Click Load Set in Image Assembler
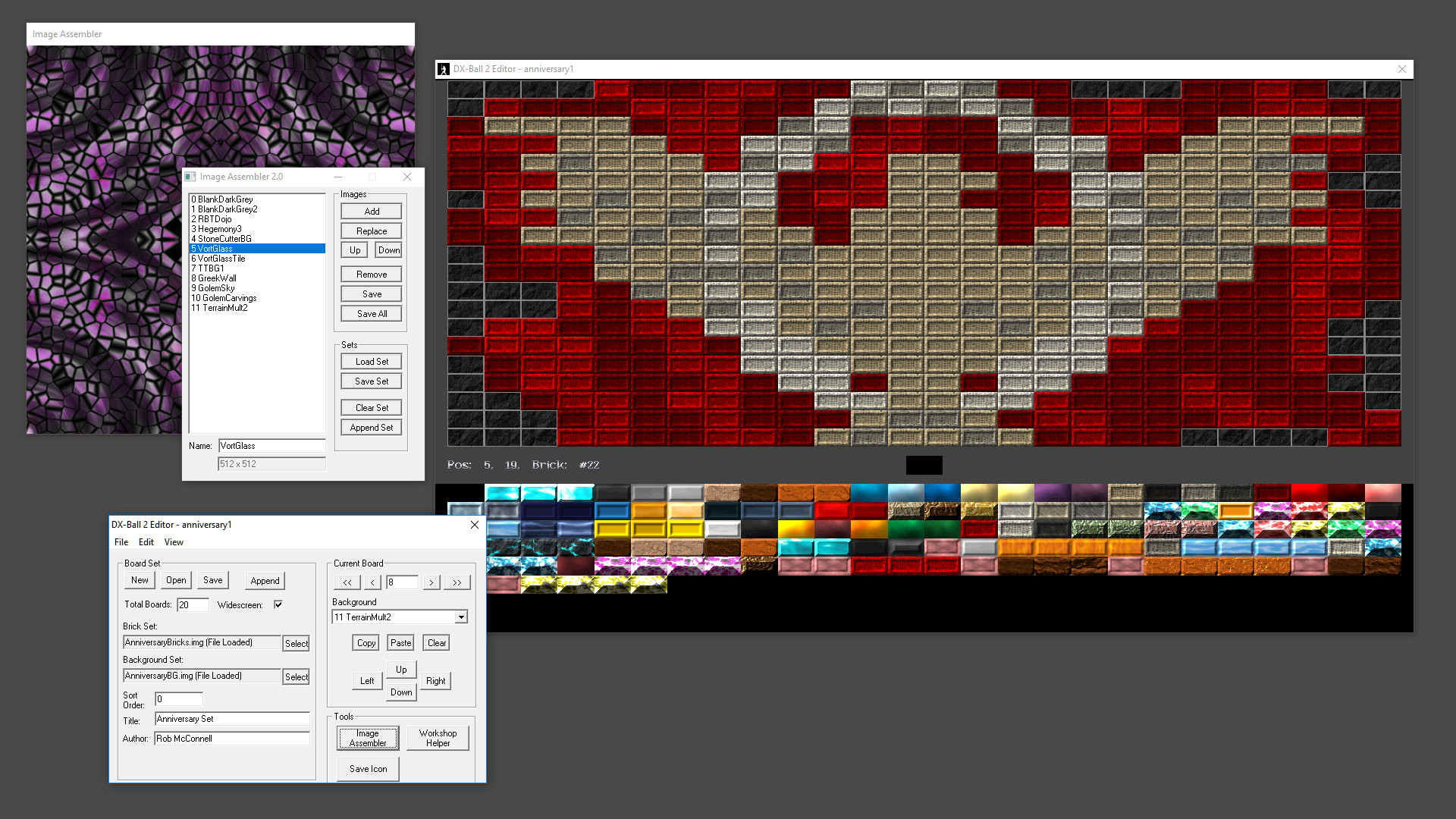The image size is (1456, 819). tap(371, 361)
